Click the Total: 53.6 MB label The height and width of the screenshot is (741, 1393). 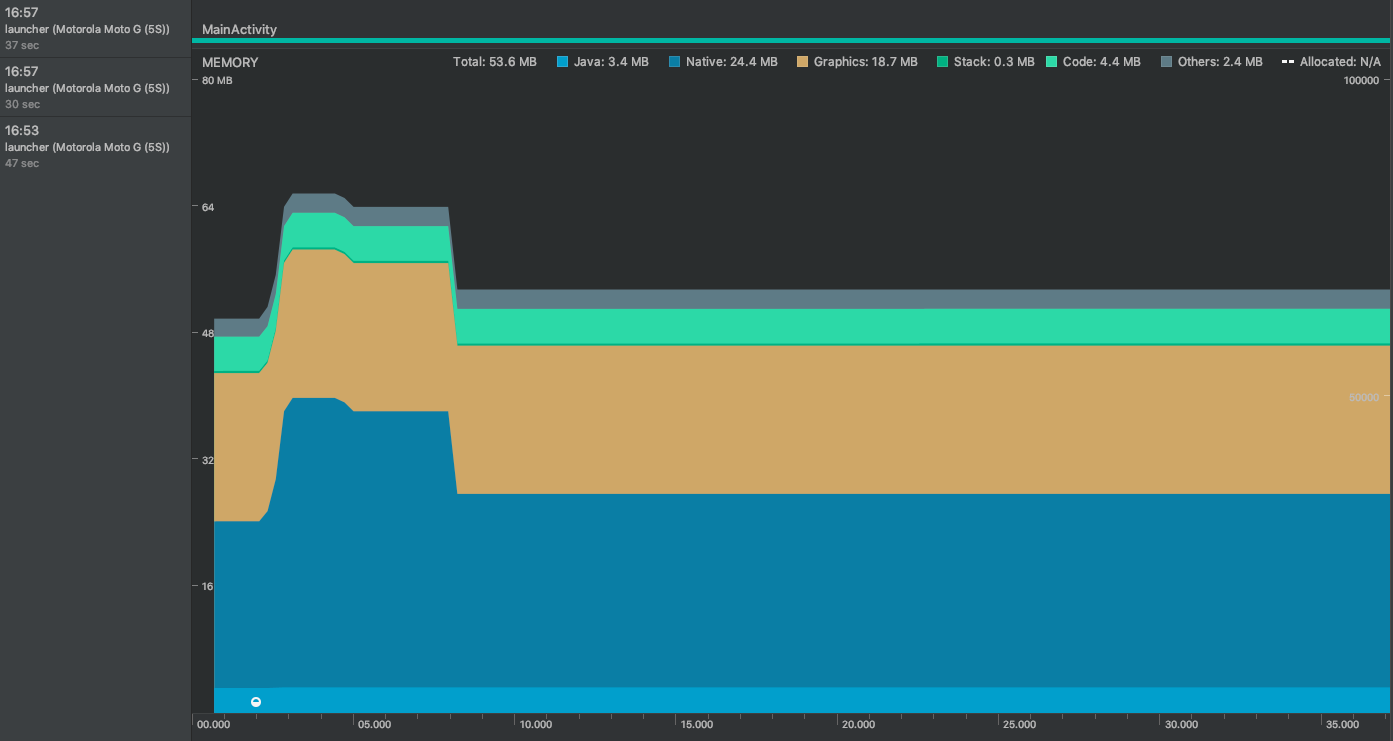coord(495,61)
